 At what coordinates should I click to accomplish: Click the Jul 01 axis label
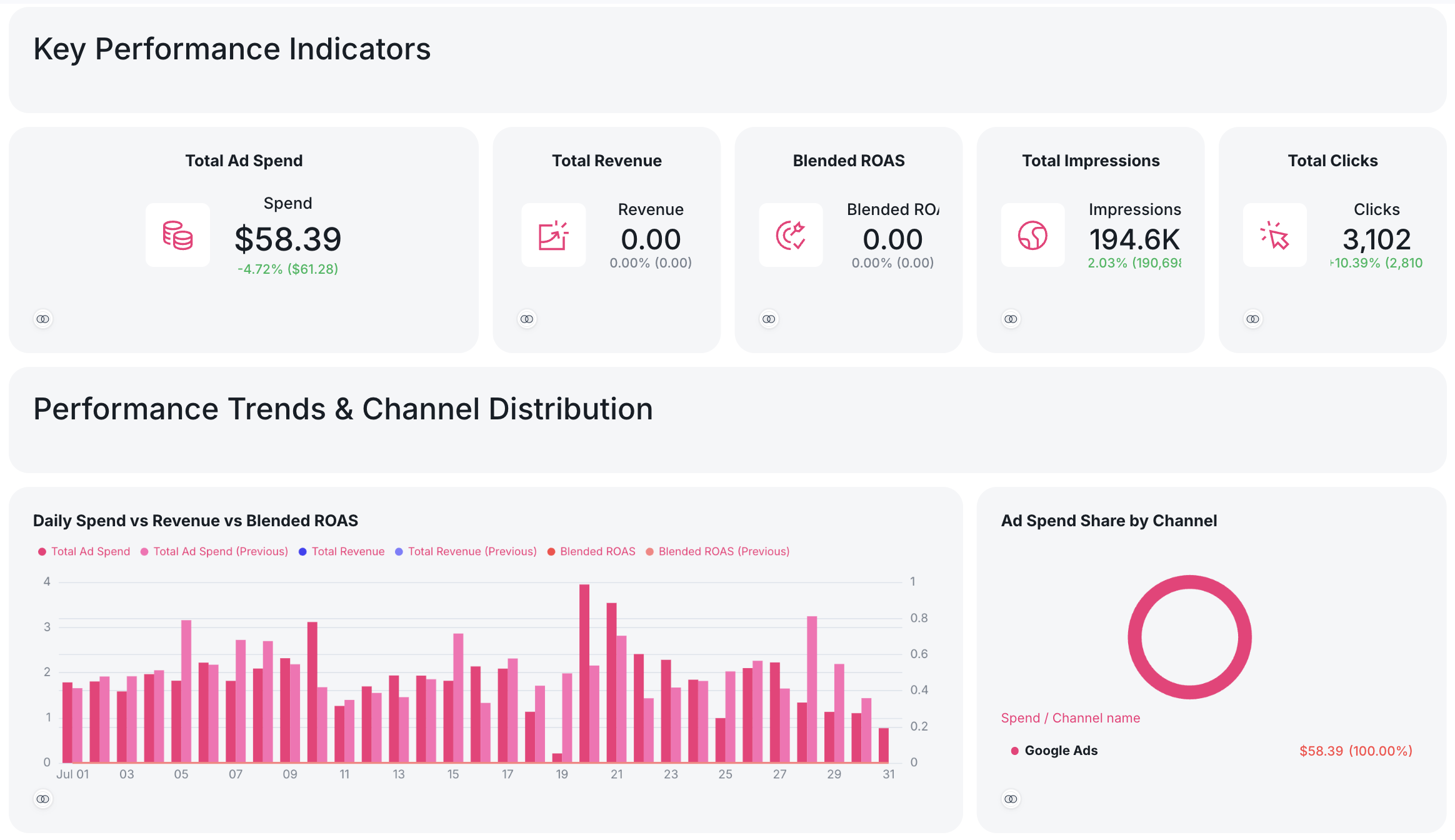[72, 774]
